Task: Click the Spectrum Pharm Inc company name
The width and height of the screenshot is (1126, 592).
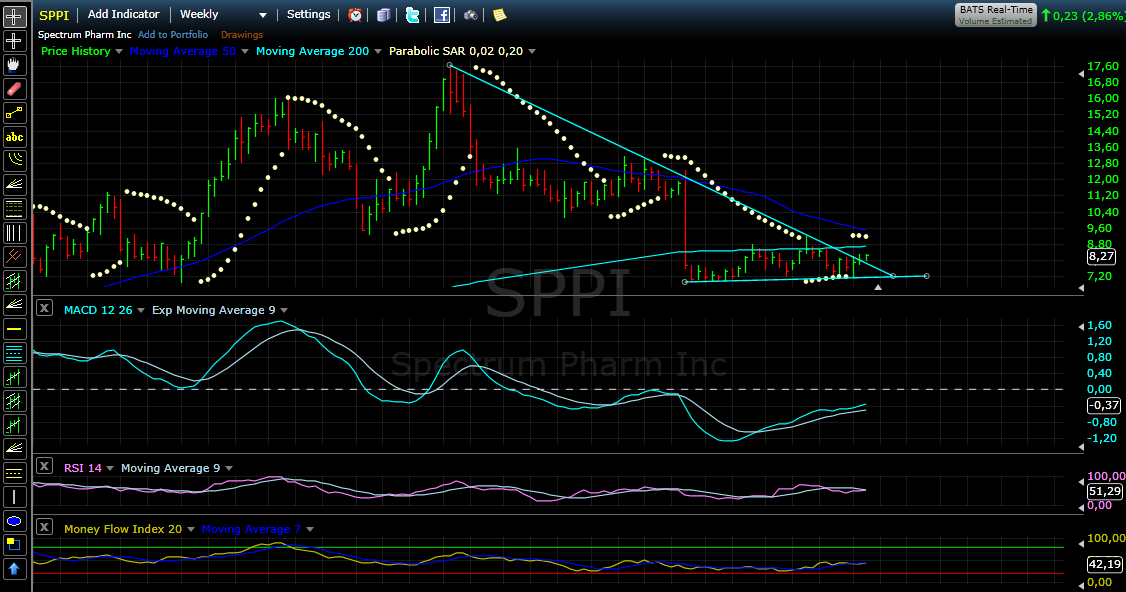Action: click(x=85, y=34)
